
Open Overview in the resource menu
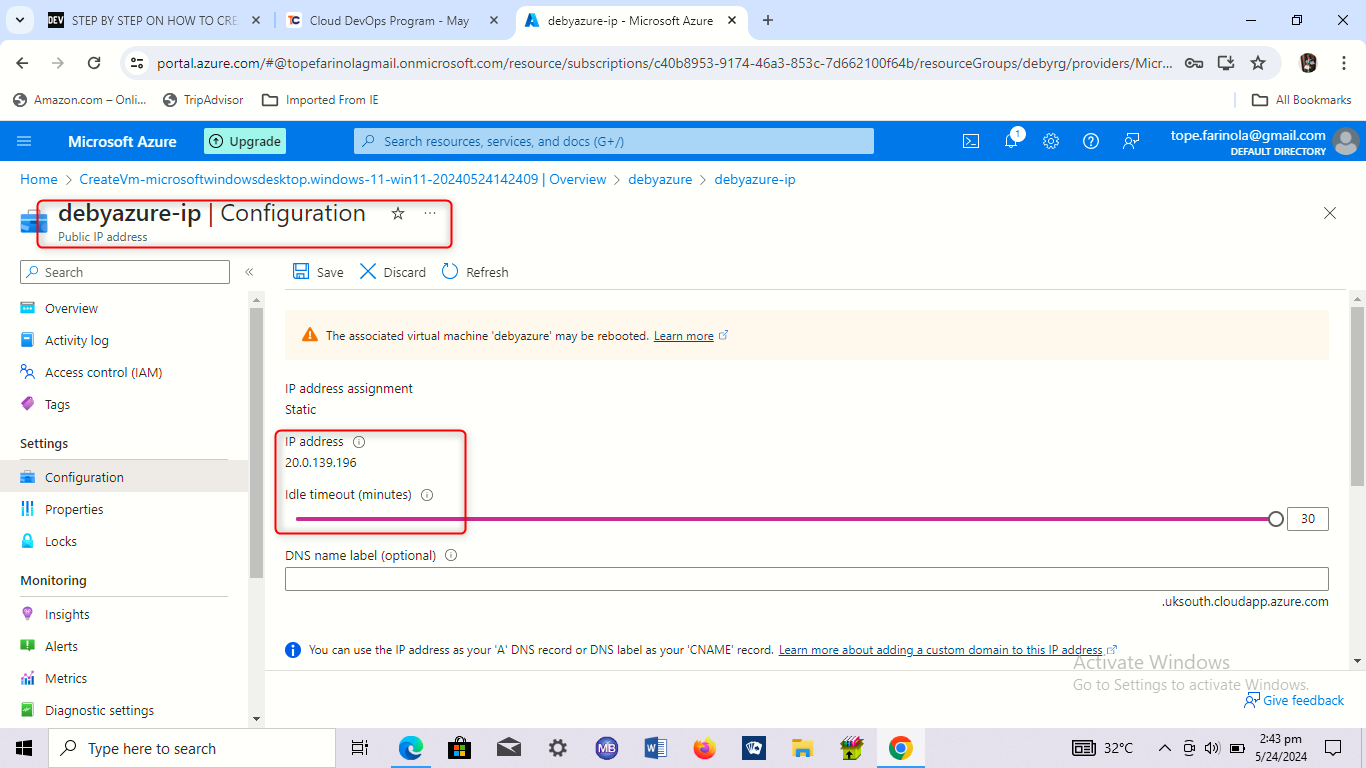tap(72, 308)
